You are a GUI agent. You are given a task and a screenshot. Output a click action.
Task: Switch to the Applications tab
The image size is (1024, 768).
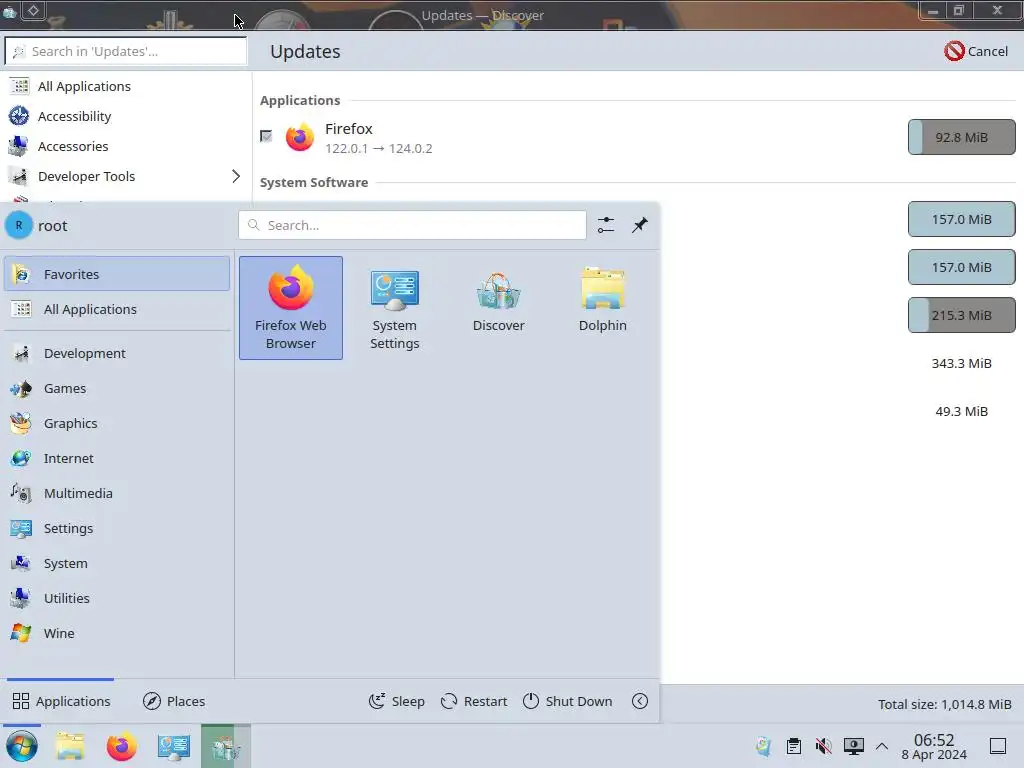coord(61,701)
